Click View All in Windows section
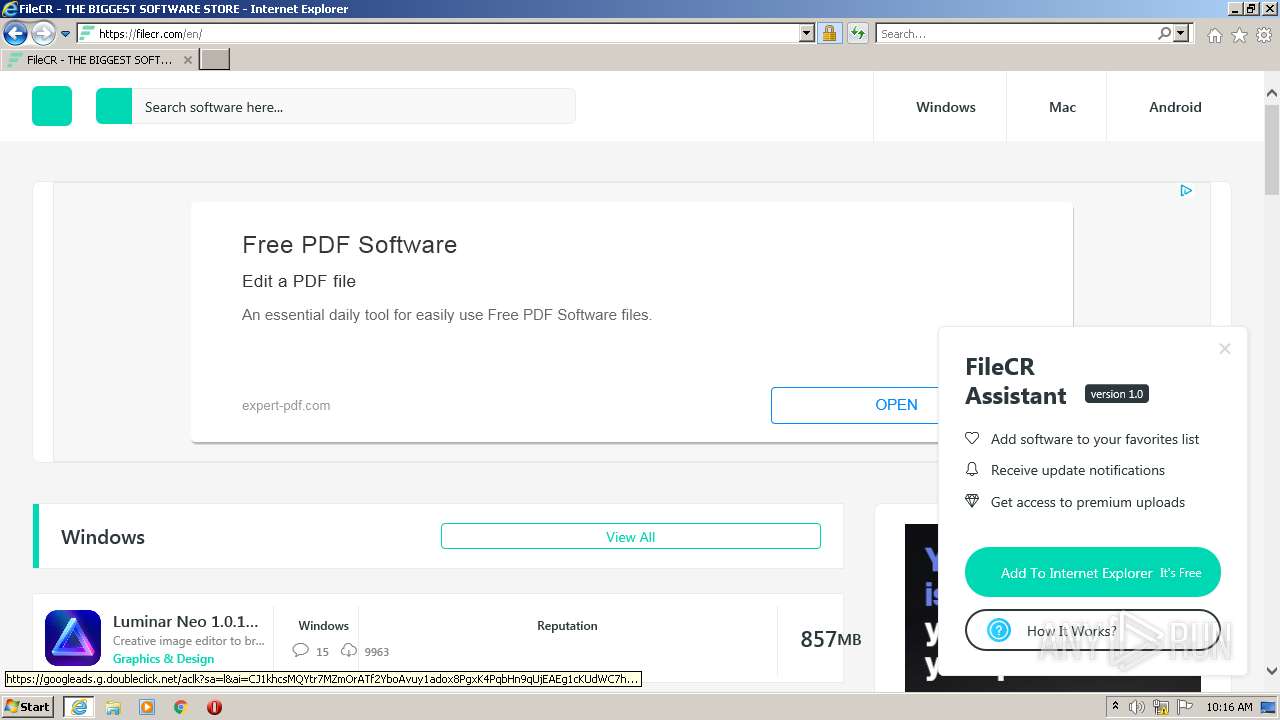Screen dimensions: 1280x720 [x=630, y=537]
